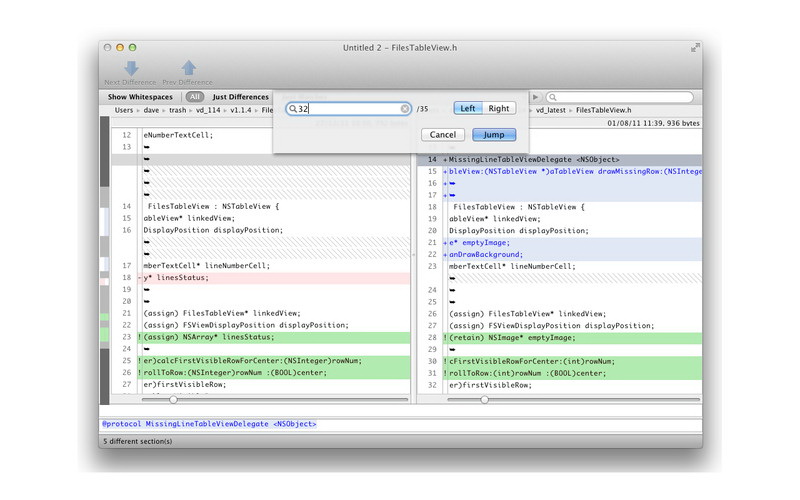Switch filter to Just Differences
The height and width of the screenshot is (500, 800).
240,97
